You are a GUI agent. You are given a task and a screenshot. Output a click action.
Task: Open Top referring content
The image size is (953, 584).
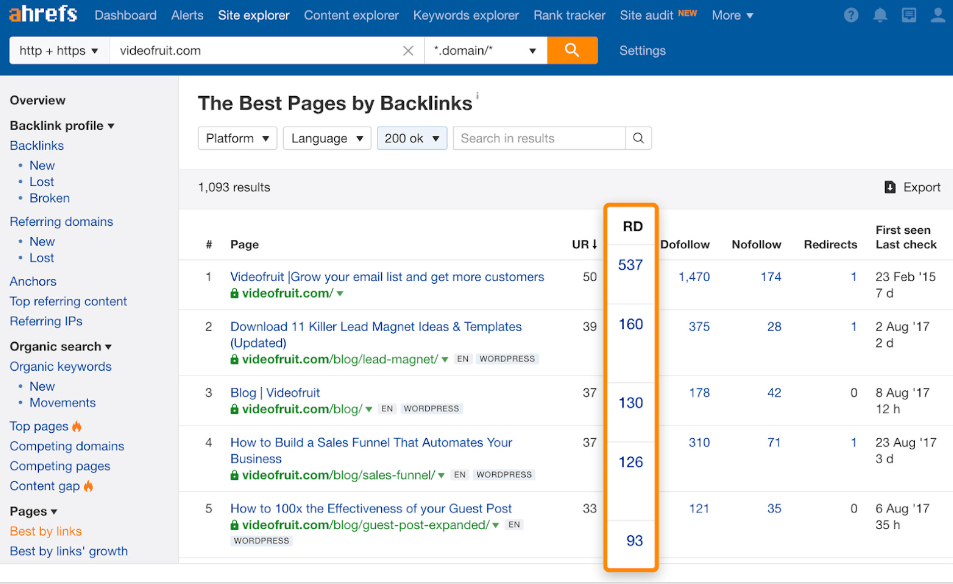pyautogui.click(x=68, y=301)
